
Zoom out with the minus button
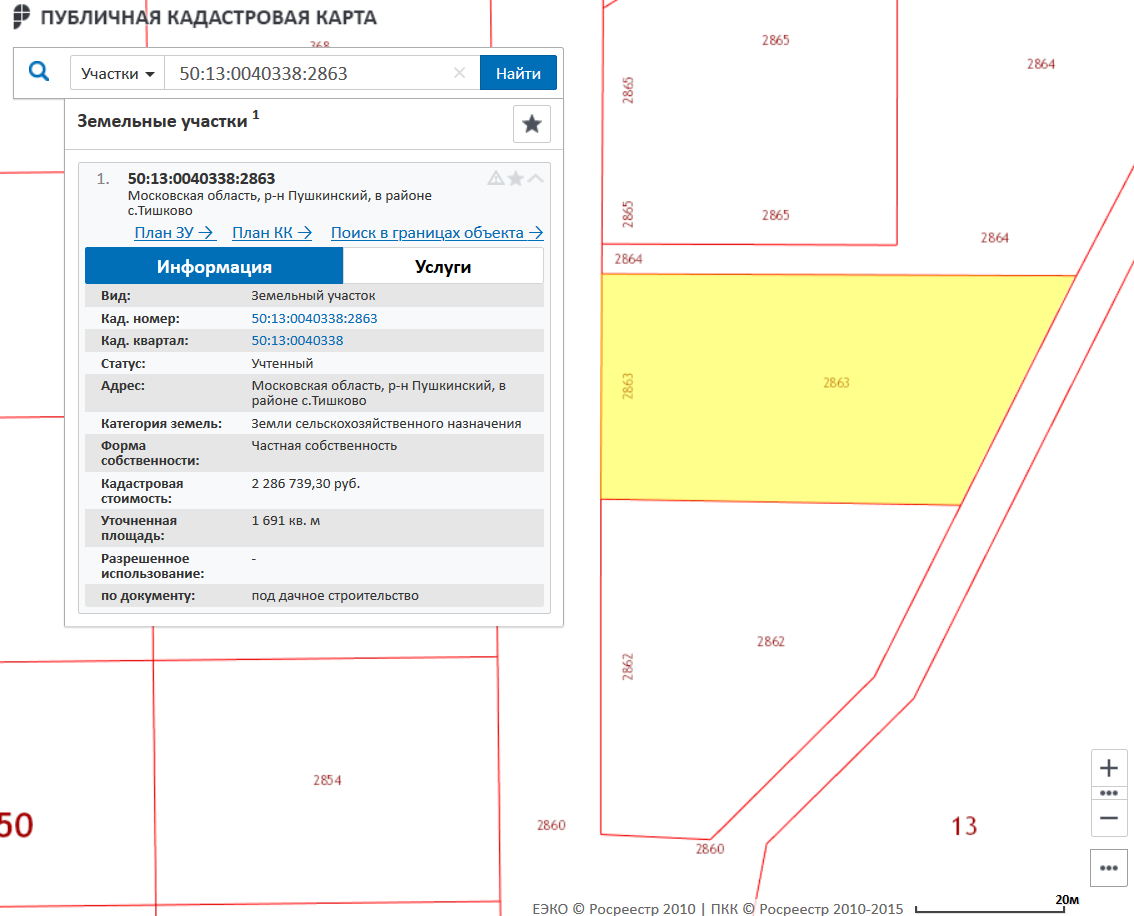pyautogui.click(x=1109, y=818)
